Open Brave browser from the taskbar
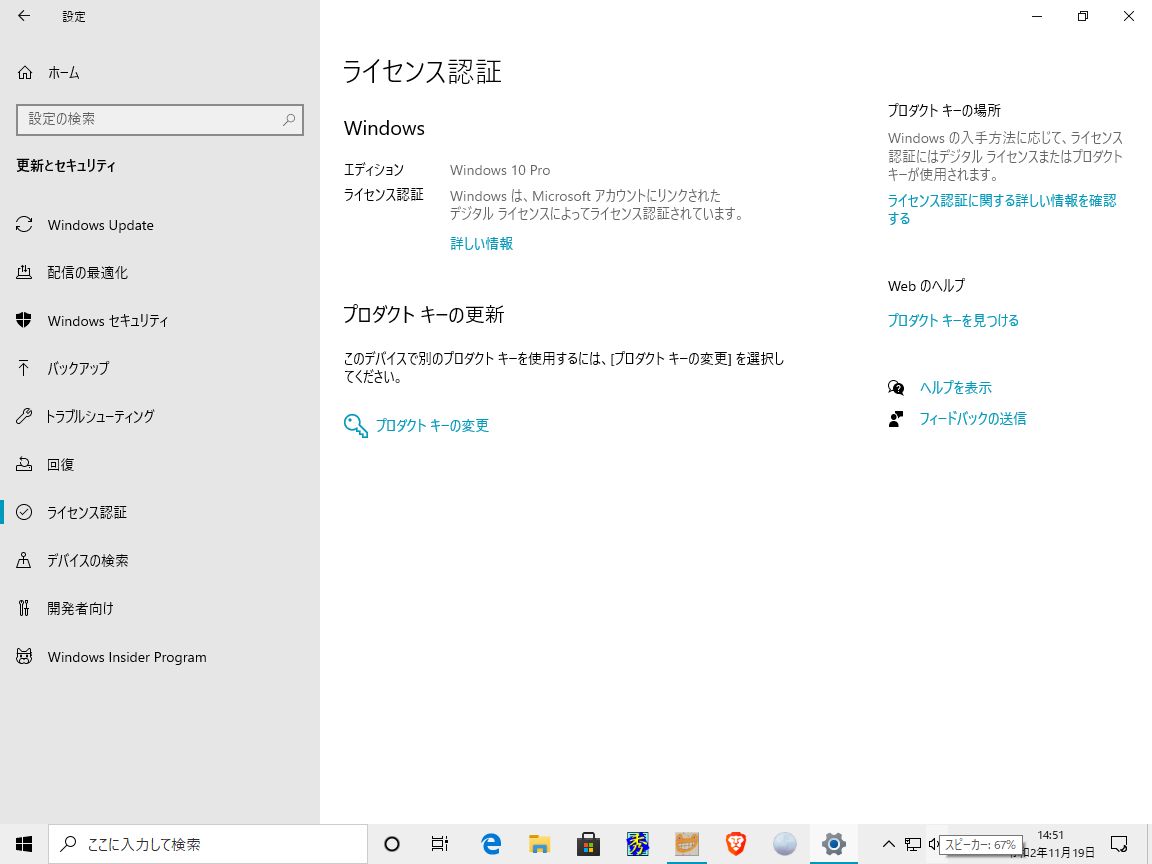1152x864 pixels. point(735,843)
